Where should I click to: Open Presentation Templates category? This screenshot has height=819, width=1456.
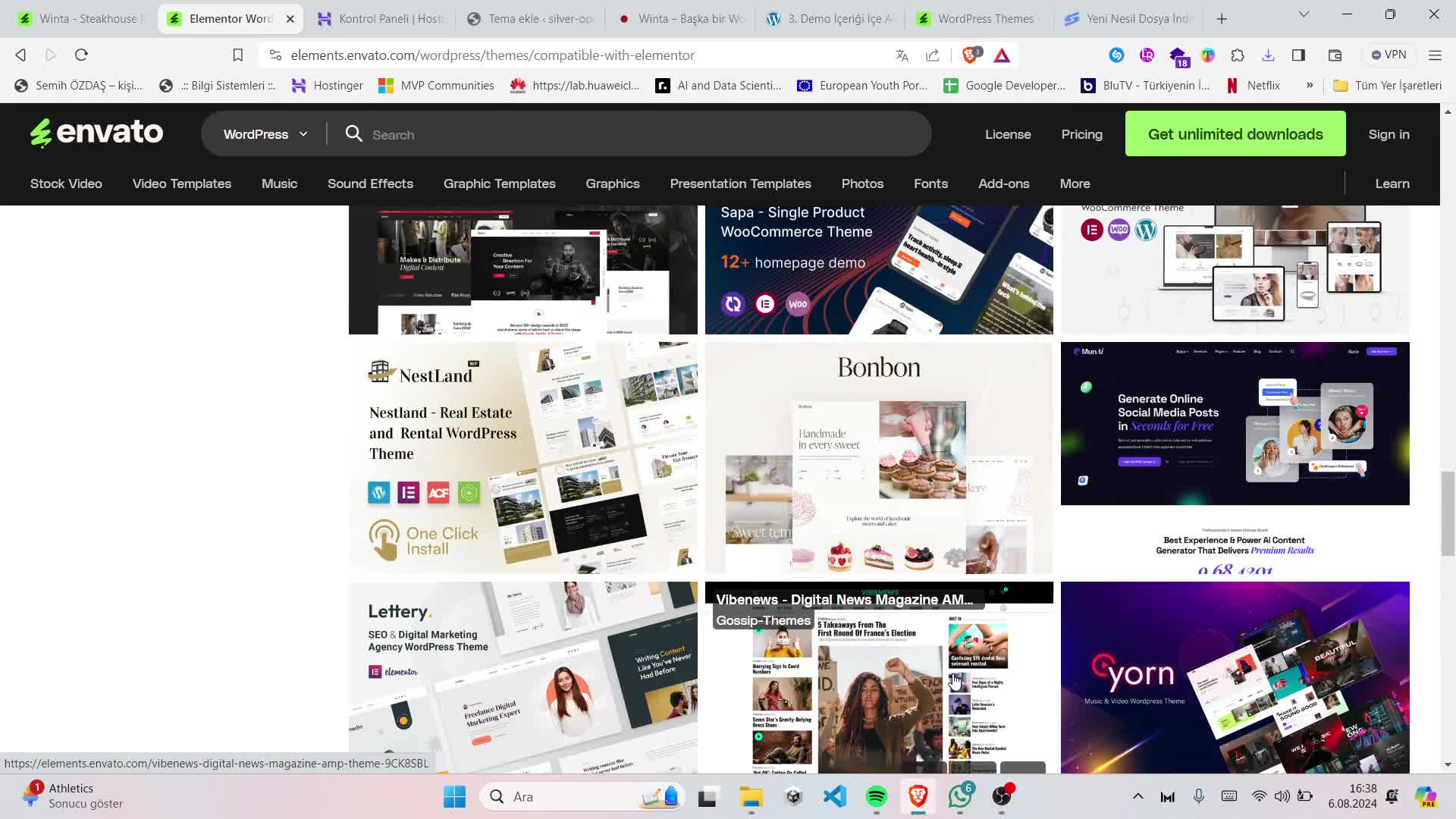[x=740, y=184]
